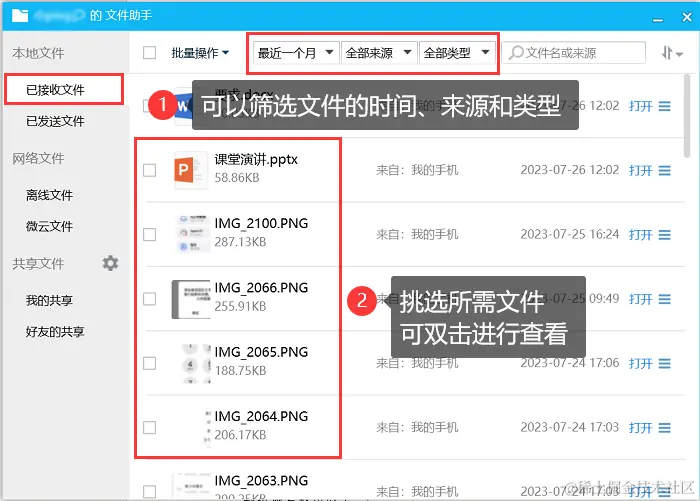Select 微云文件 in the sidebar

click(50, 226)
